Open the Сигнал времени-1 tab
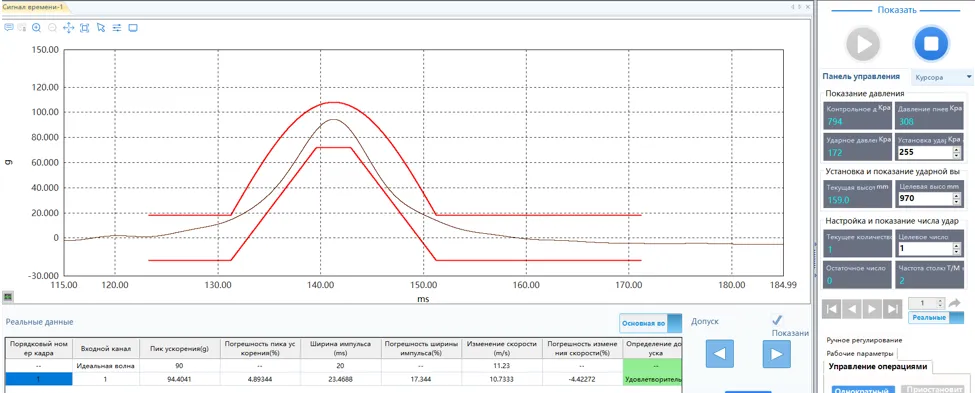Viewport: 975px width, 393px height. click(x=34, y=7)
